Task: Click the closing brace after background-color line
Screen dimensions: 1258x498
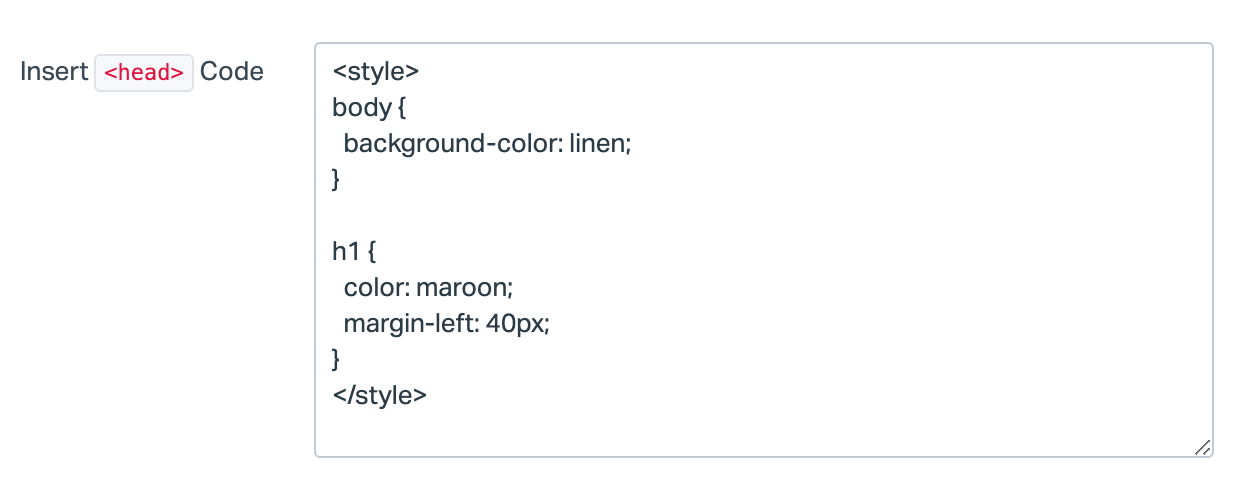Action: pyautogui.click(x=337, y=180)
